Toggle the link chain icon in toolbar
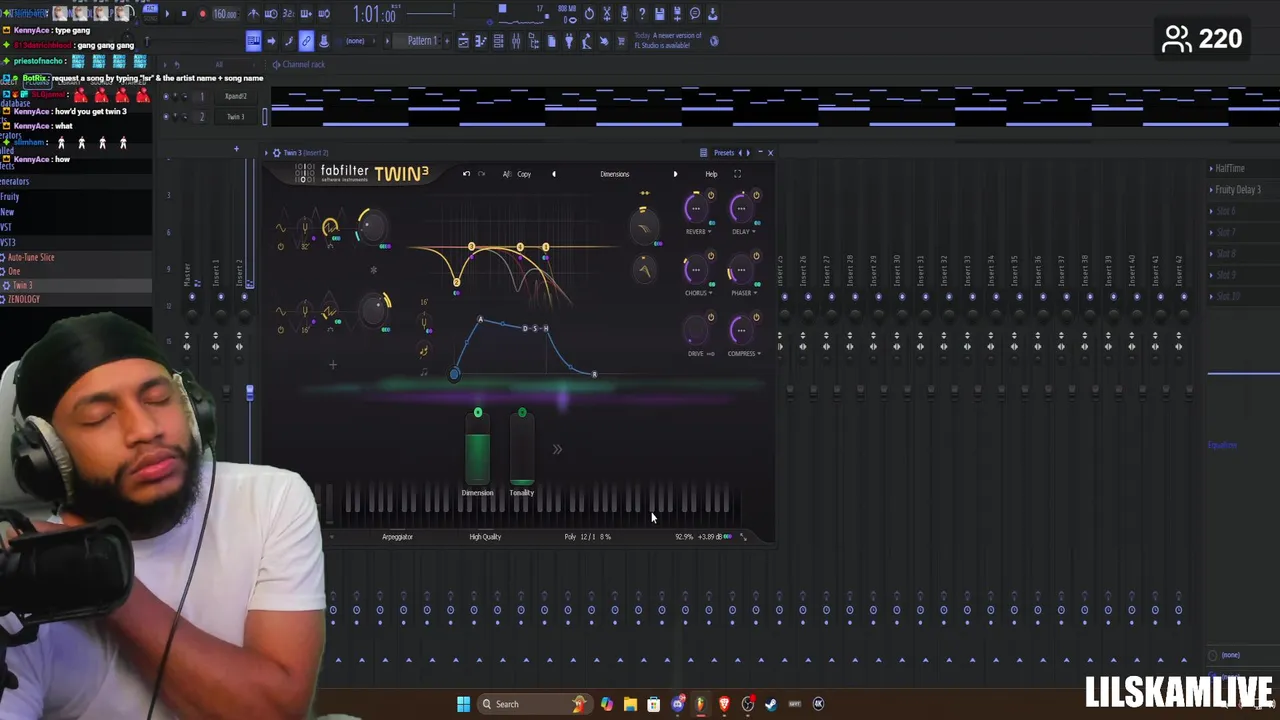This screenshot has height=720, width=1280. [x=306, y=41]
